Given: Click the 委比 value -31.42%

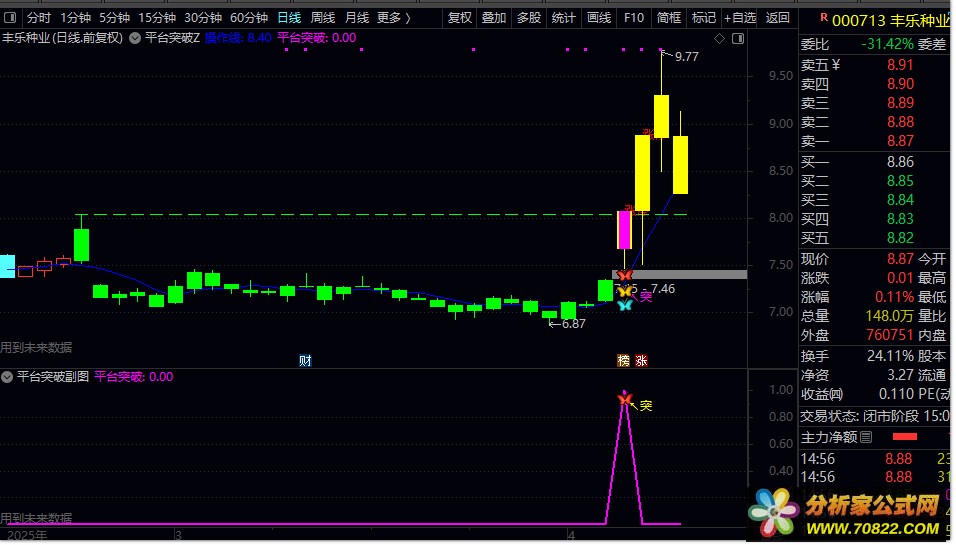Looking at the screenshot, I should click(887, 44).
